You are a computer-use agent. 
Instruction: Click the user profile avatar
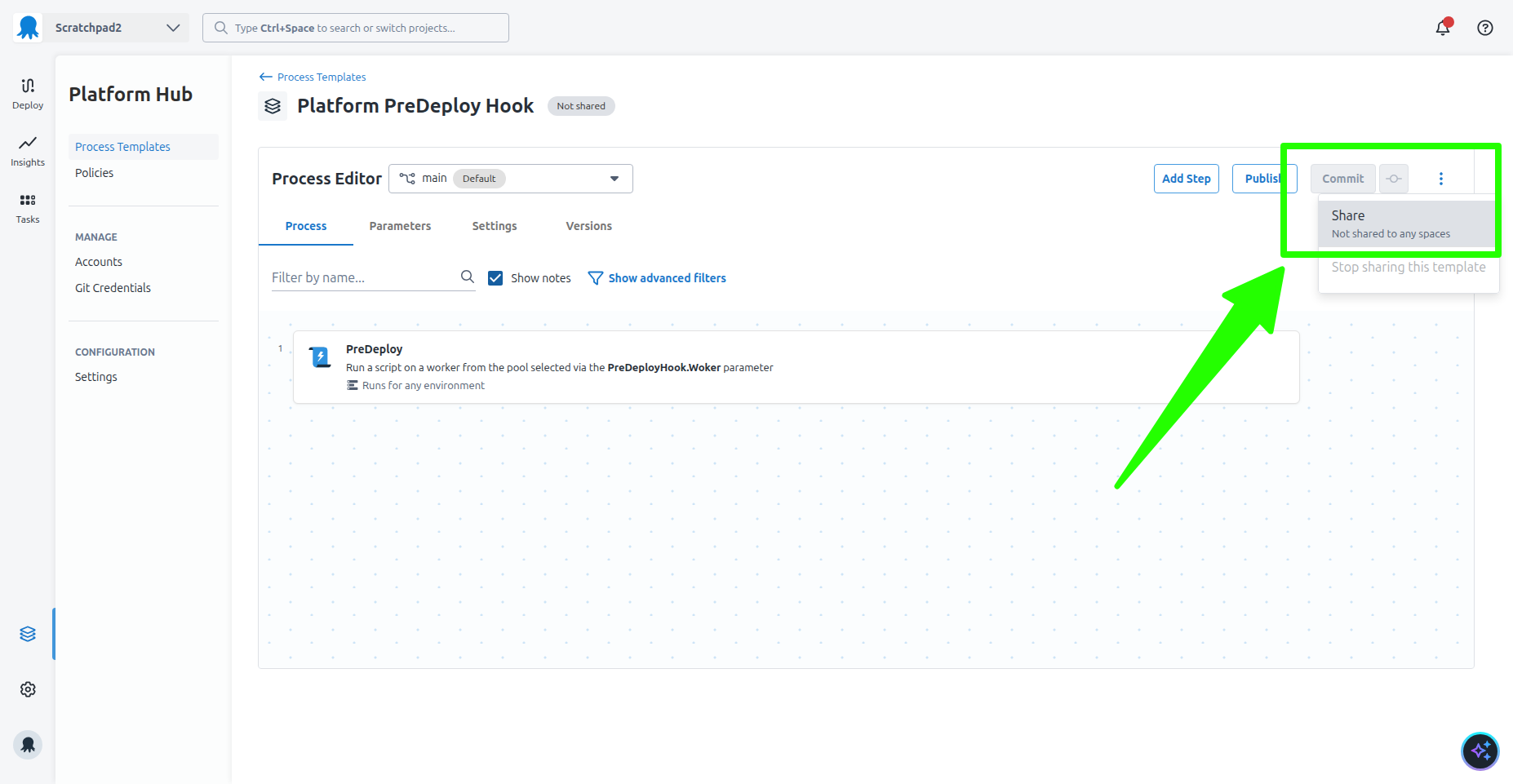28,745
